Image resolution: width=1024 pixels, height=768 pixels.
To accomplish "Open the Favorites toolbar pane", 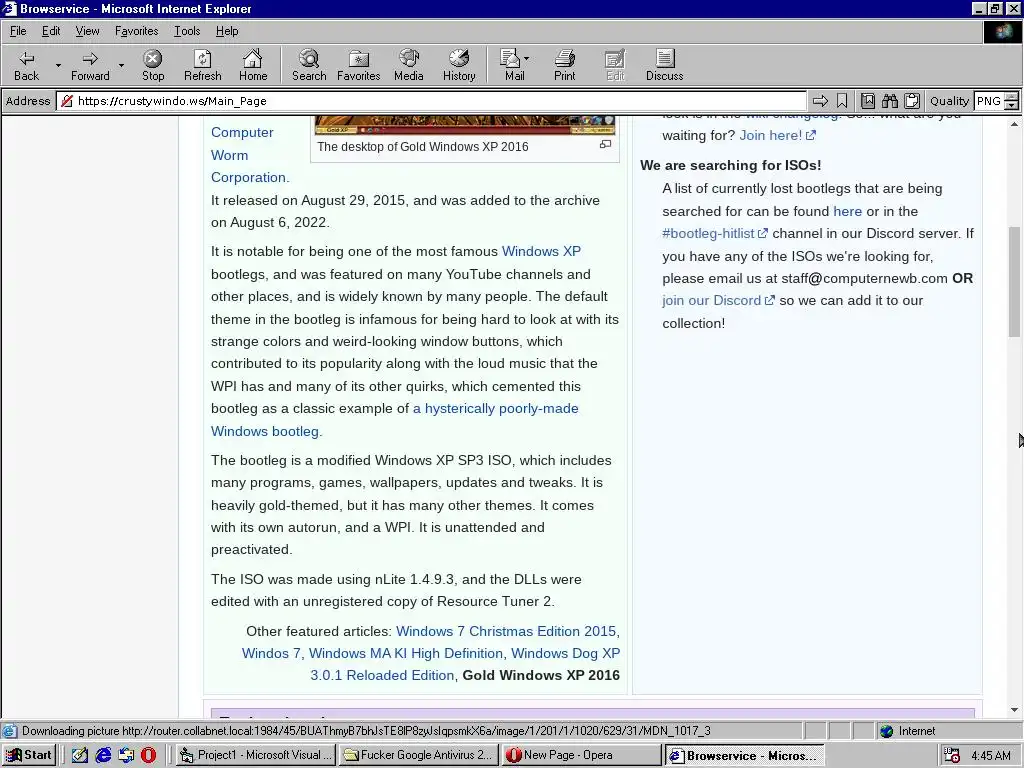I will pos(359,65).
